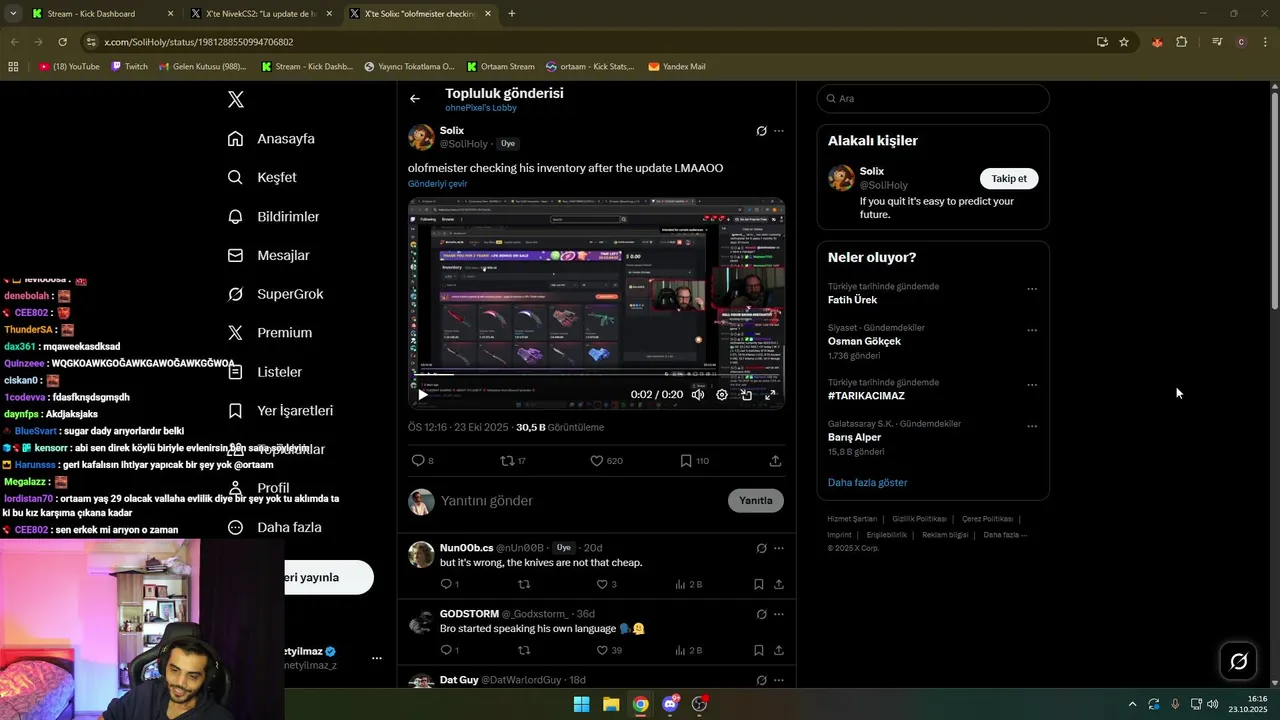Like Nun00b.cs's reply with 3 likes

pos(602,584)
